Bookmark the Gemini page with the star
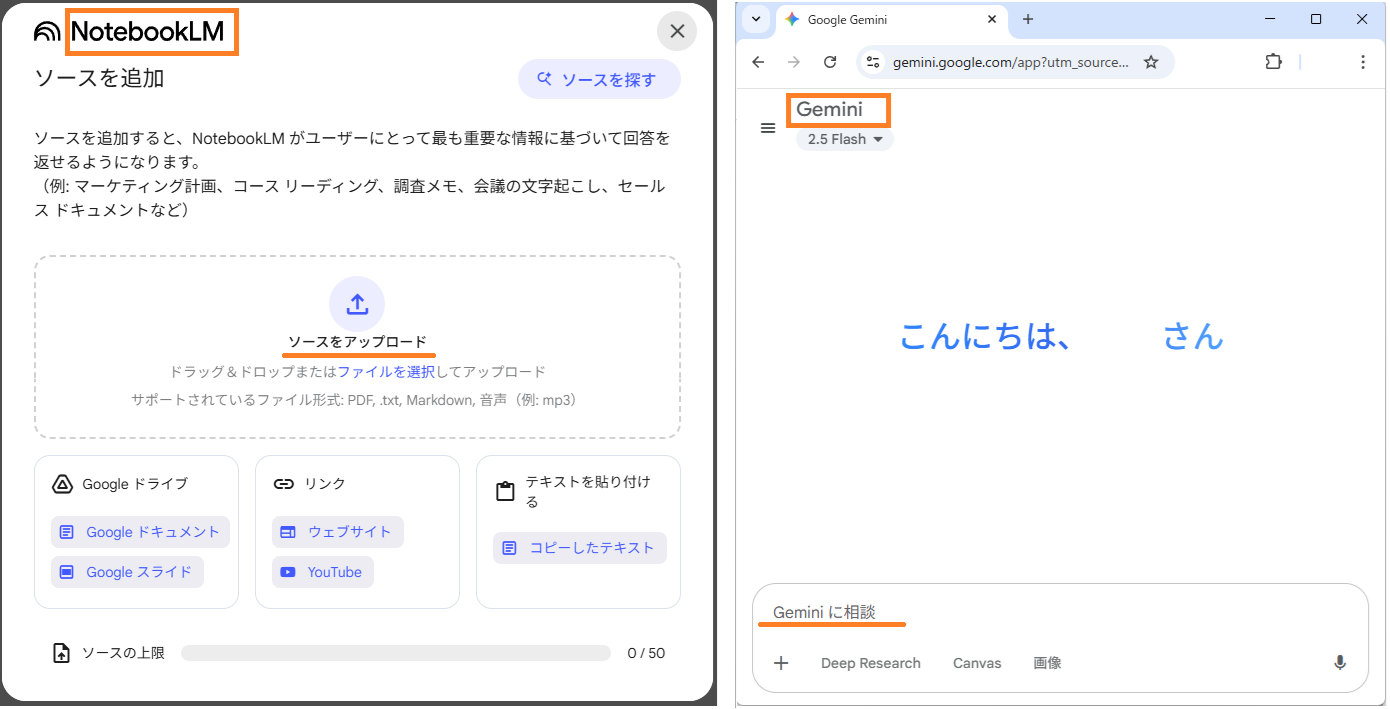Viewport: 1390px width, 709px height. tap(1151, 61)
